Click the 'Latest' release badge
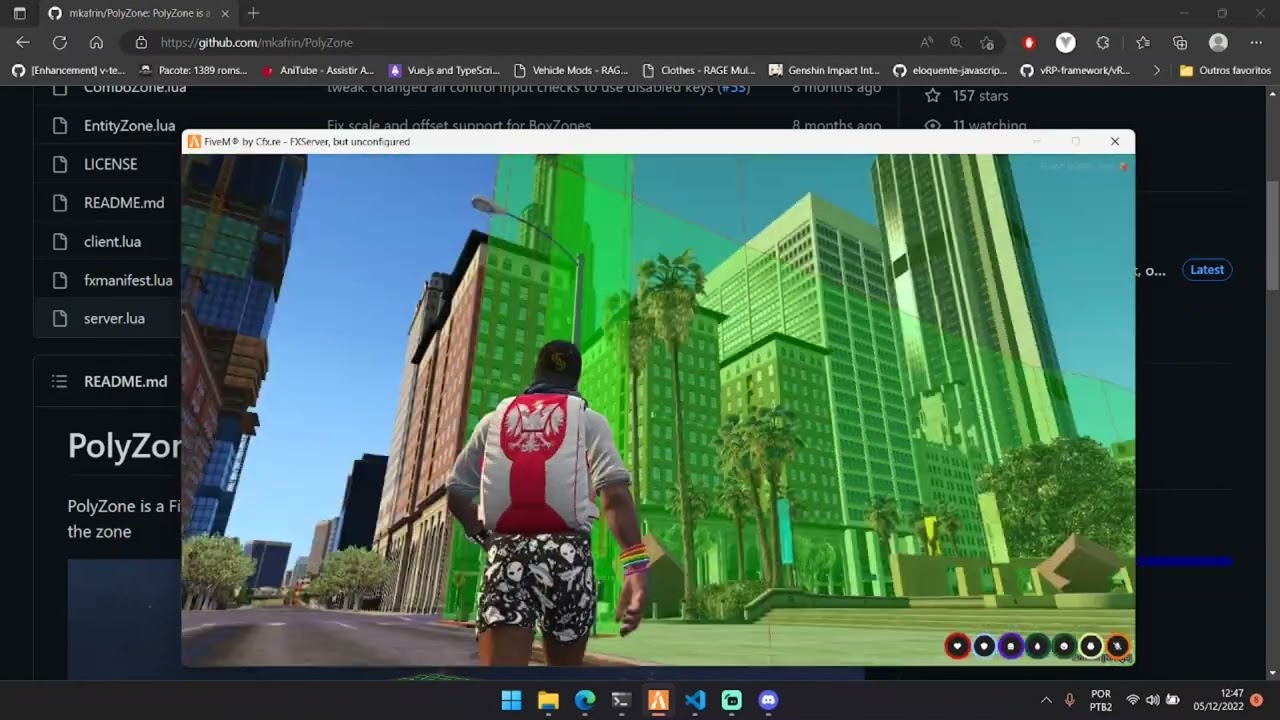The image size is (1280, 720). (x=1207, y=269)
